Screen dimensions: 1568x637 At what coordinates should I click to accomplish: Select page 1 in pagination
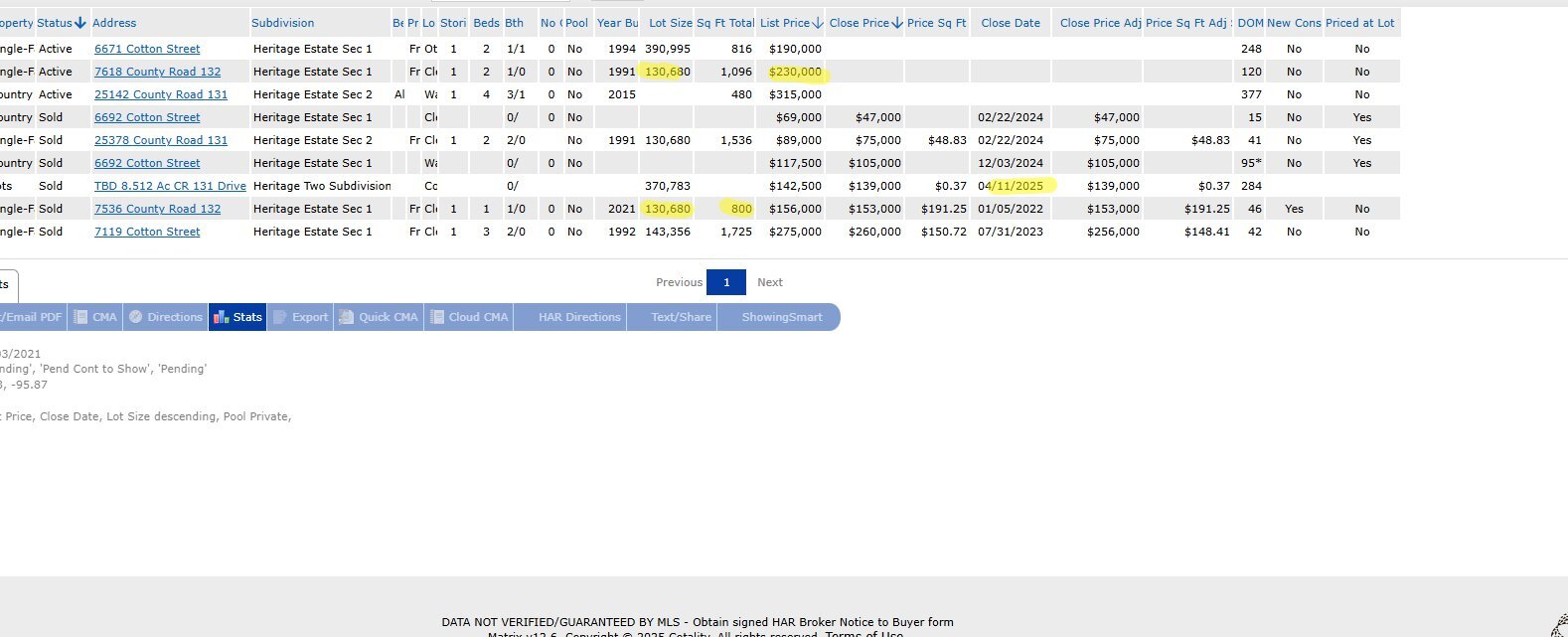click(726, 282)
